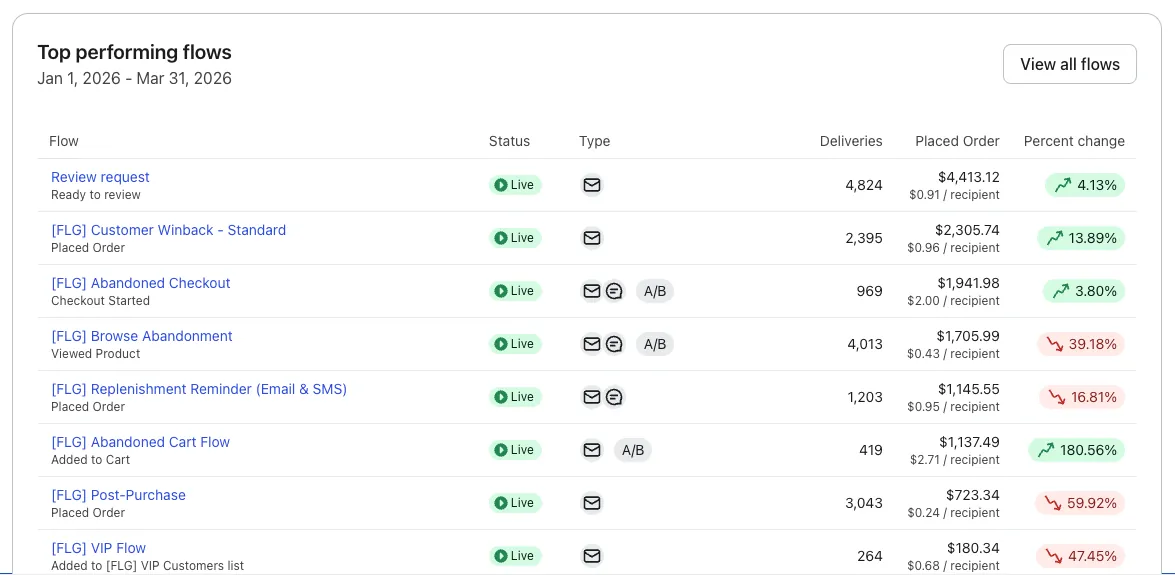This screenshot has height=575, width=1175.
Task: Click the 2,395 deliveries value
Action: click(x=864, y=238)
